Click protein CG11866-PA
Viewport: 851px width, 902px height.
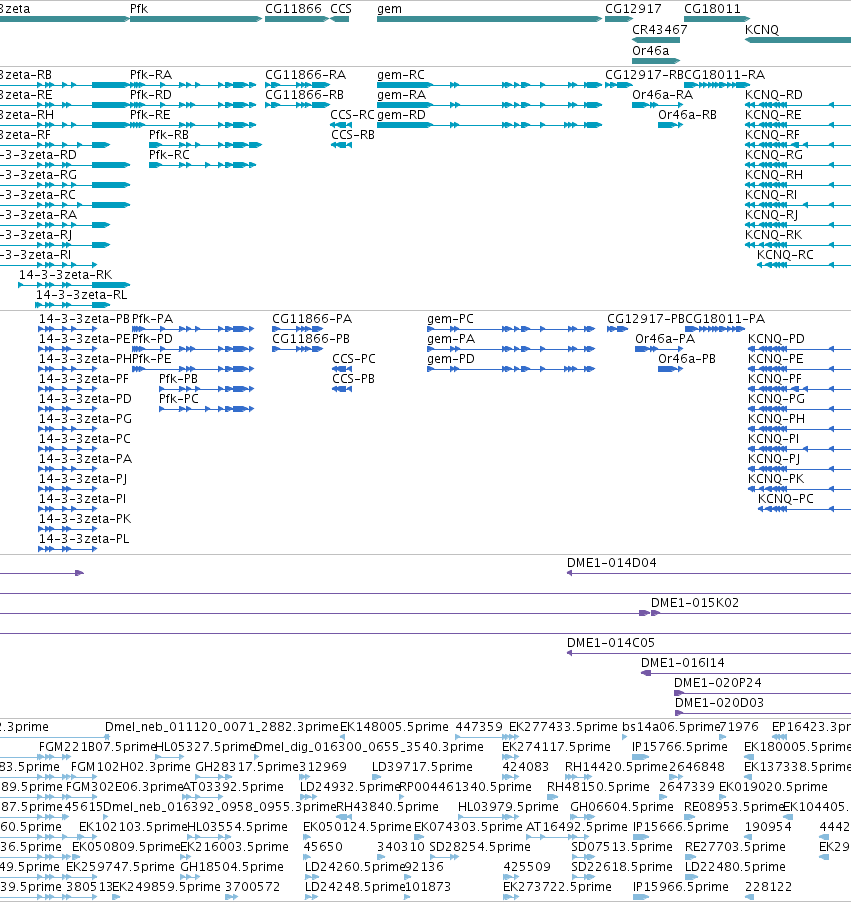[312, 319]
